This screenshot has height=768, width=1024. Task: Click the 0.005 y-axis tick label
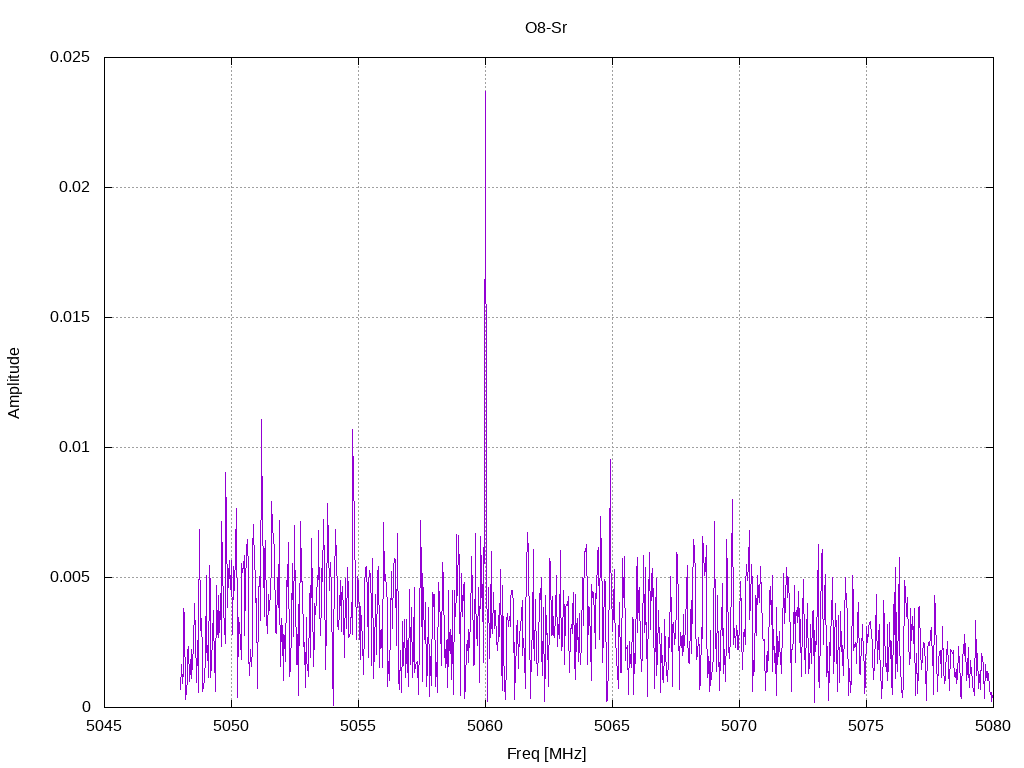pyautogui.click(x=70, y=577)
